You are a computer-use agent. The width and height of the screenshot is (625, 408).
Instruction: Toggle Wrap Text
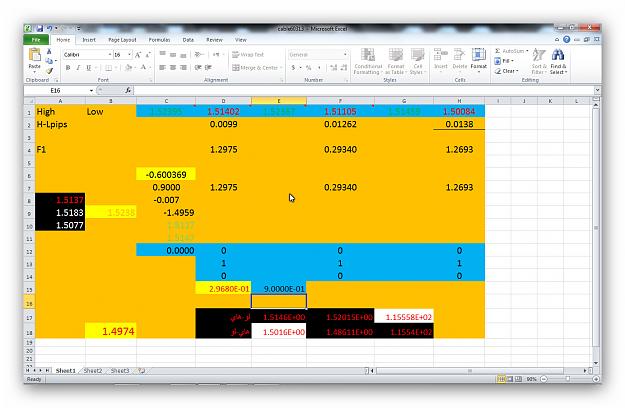(x=248, y=55)
